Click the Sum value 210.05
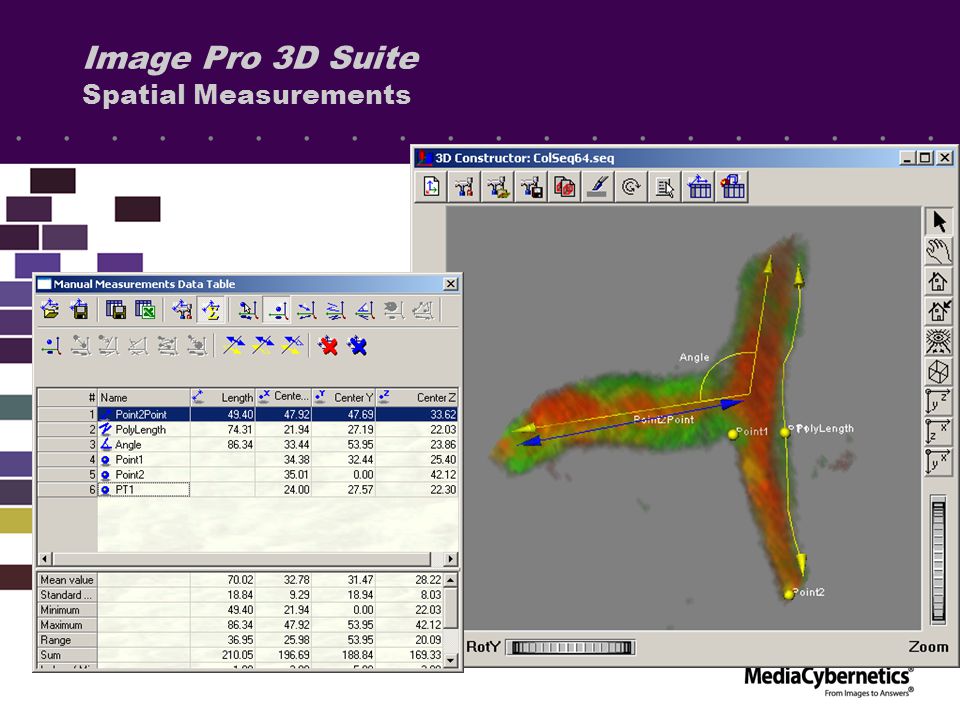 pyautogui.click(x=237, y=655)
